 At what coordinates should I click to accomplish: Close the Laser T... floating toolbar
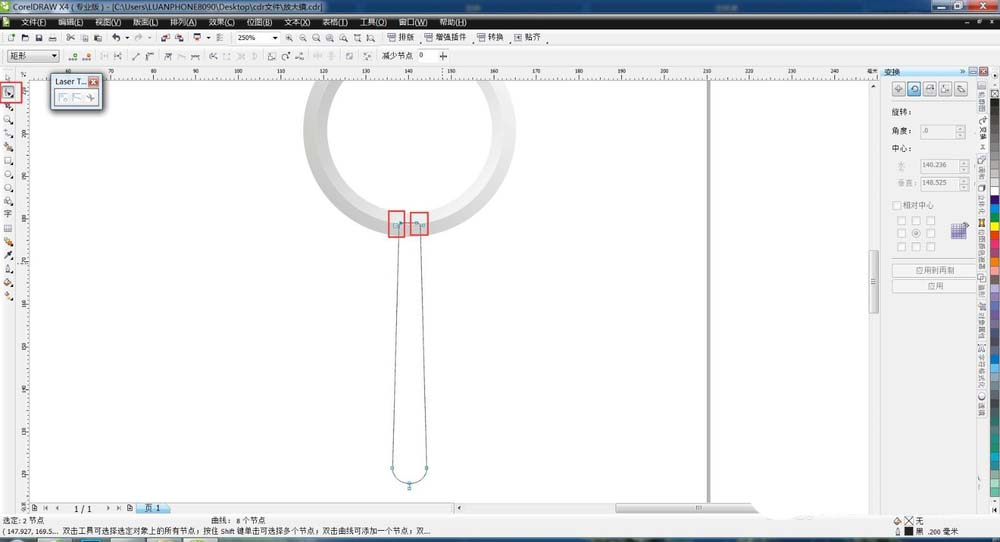[94, 82]
